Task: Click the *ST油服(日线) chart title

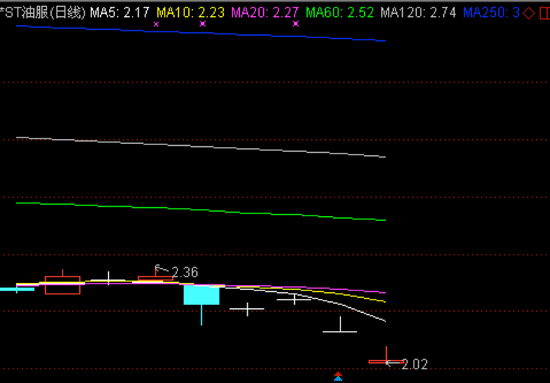Action: click(43, 13)
